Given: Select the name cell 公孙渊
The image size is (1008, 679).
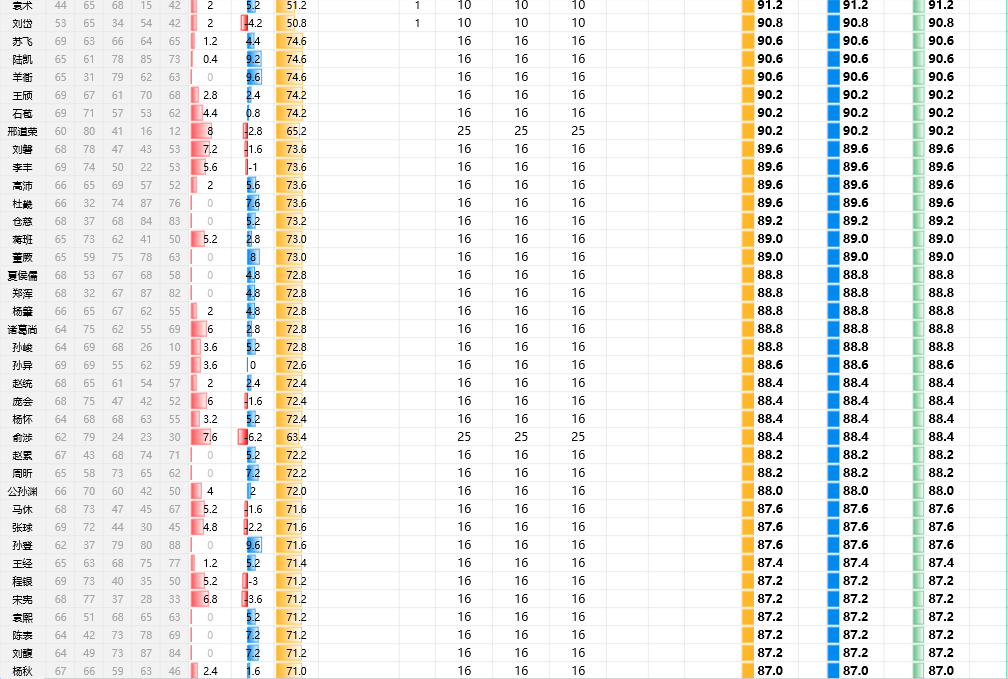Looking at the screenshot, I should (22, 491).
